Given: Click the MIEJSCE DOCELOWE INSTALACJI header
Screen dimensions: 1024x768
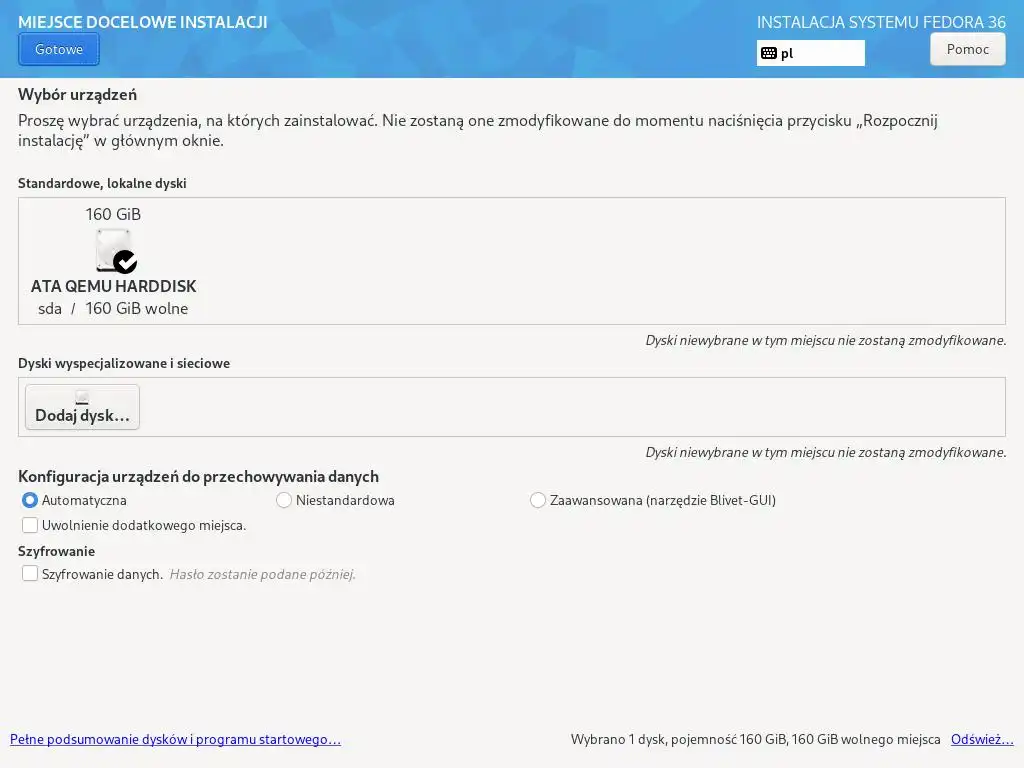Looking at the screenshot, I should coord(143,22).
